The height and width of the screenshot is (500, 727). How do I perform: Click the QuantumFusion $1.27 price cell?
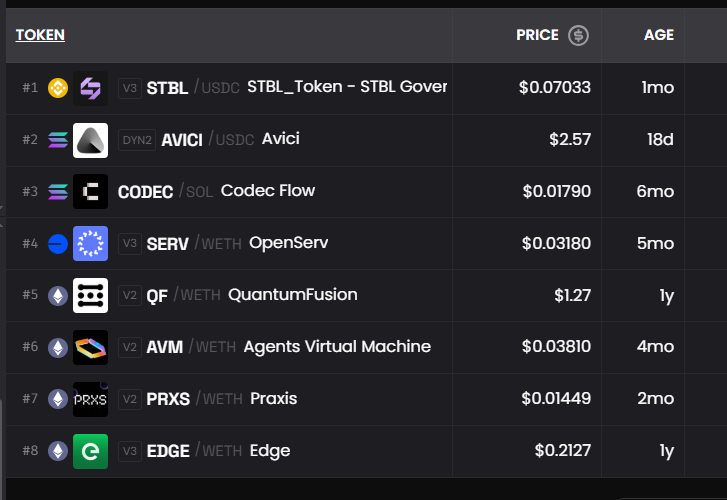click(572, 295)
